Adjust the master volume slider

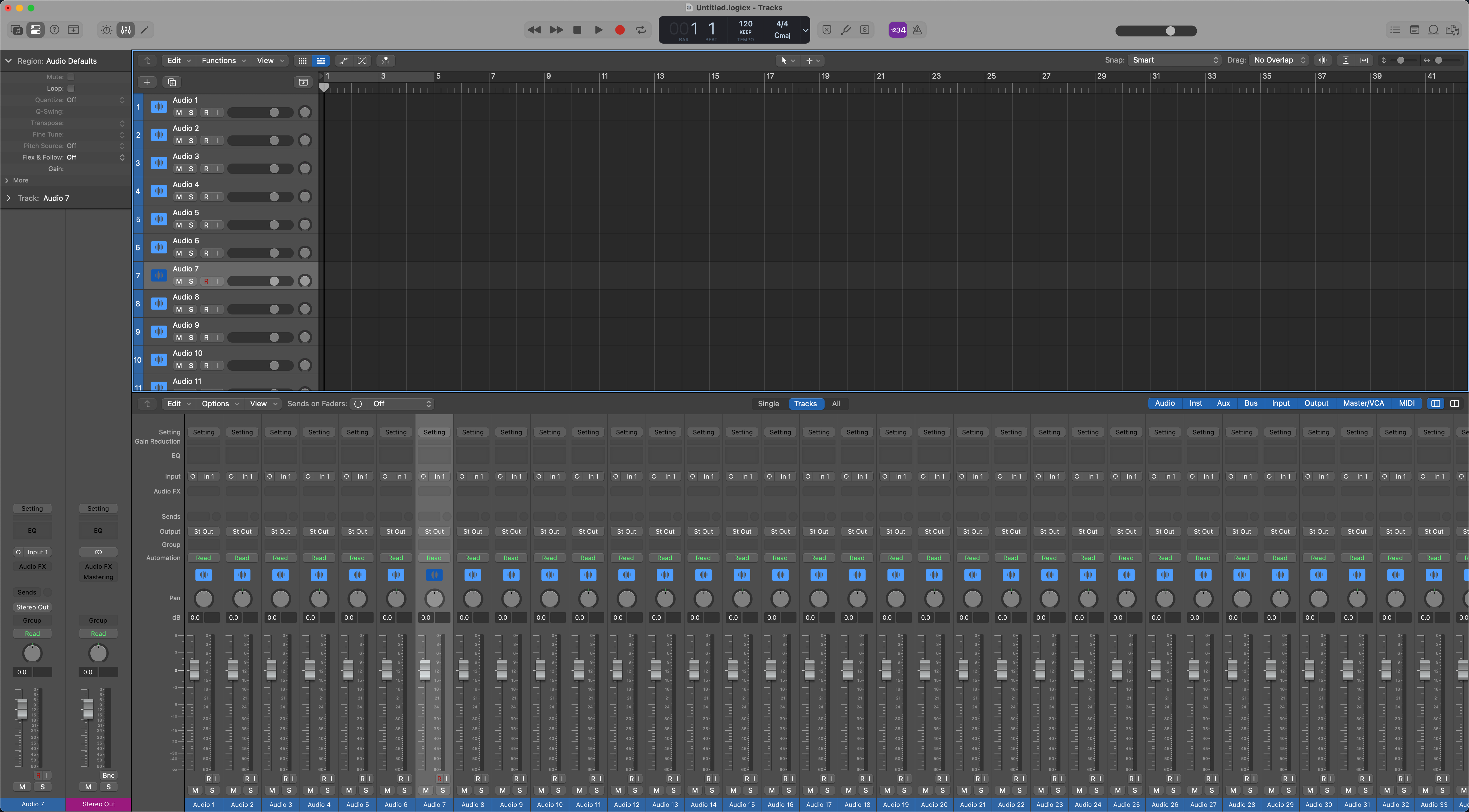(1155, 31)
